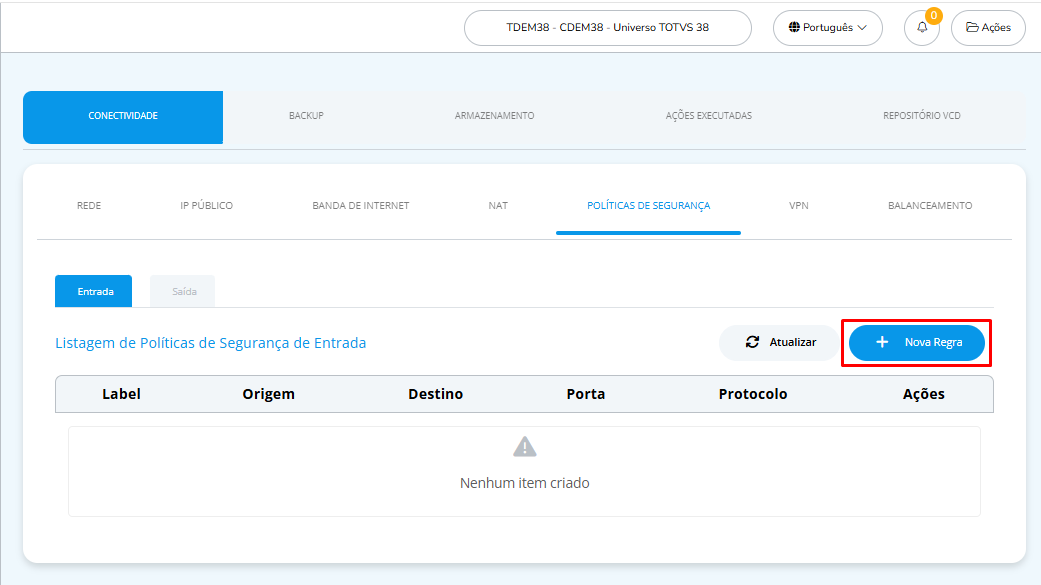
Task: Switch to the ARMAZENAMENTO tab
Action: [495, 116]
